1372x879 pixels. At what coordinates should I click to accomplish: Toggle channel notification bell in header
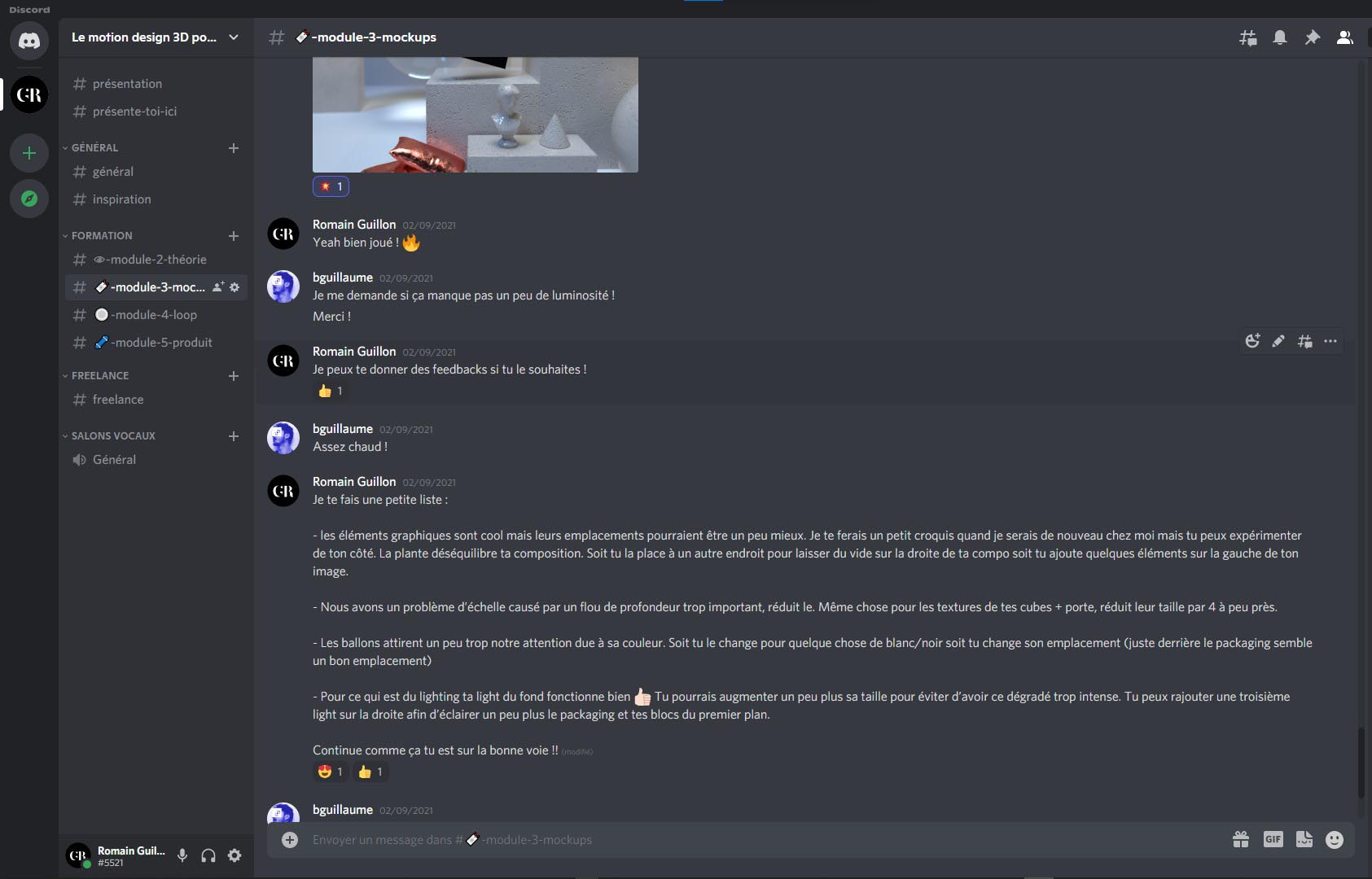tap(1280, 37)
